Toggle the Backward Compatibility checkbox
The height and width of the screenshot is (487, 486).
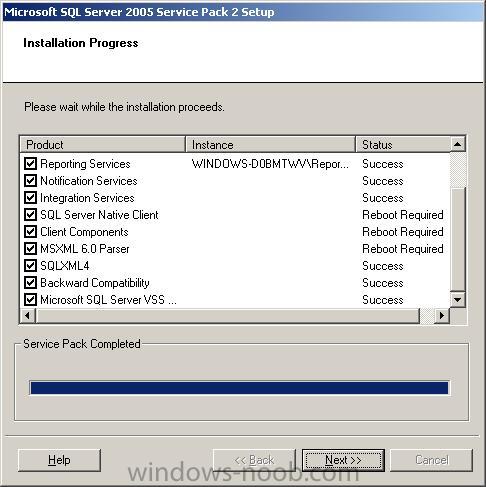click(x=30, y=283)
